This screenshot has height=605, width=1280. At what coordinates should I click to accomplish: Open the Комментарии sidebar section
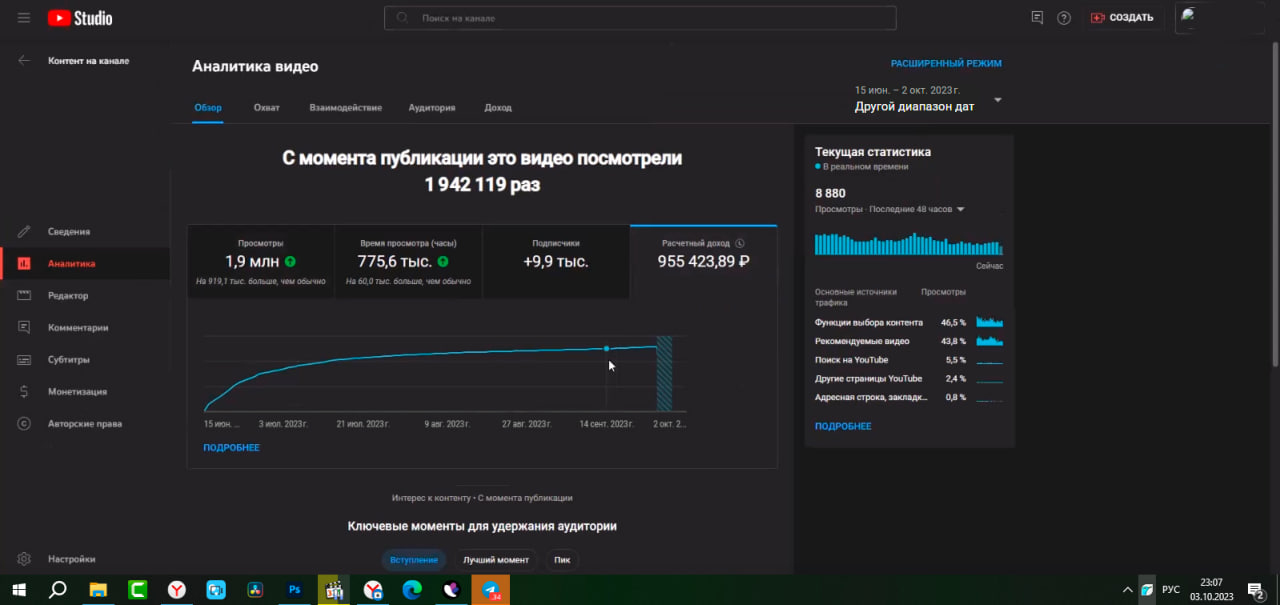(x=77, y=327)
